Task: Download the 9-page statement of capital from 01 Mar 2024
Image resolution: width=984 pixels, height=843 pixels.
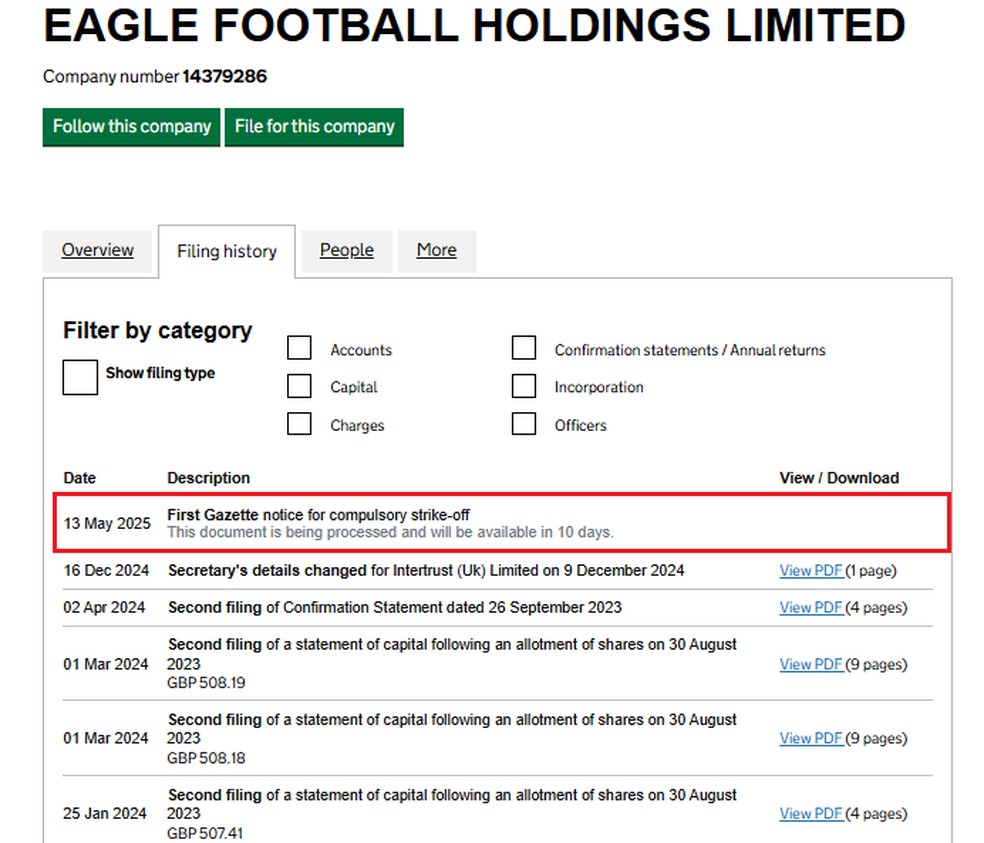Action: coord(810,664)
